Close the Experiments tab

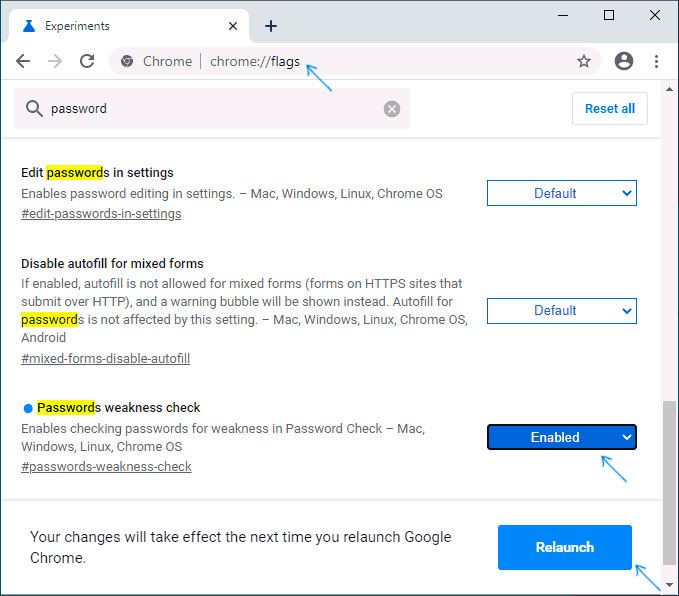[233, 26]
